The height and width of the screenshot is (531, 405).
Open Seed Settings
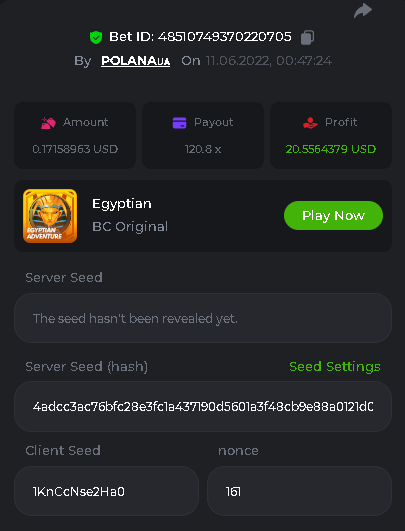click(x=335, y=366)
